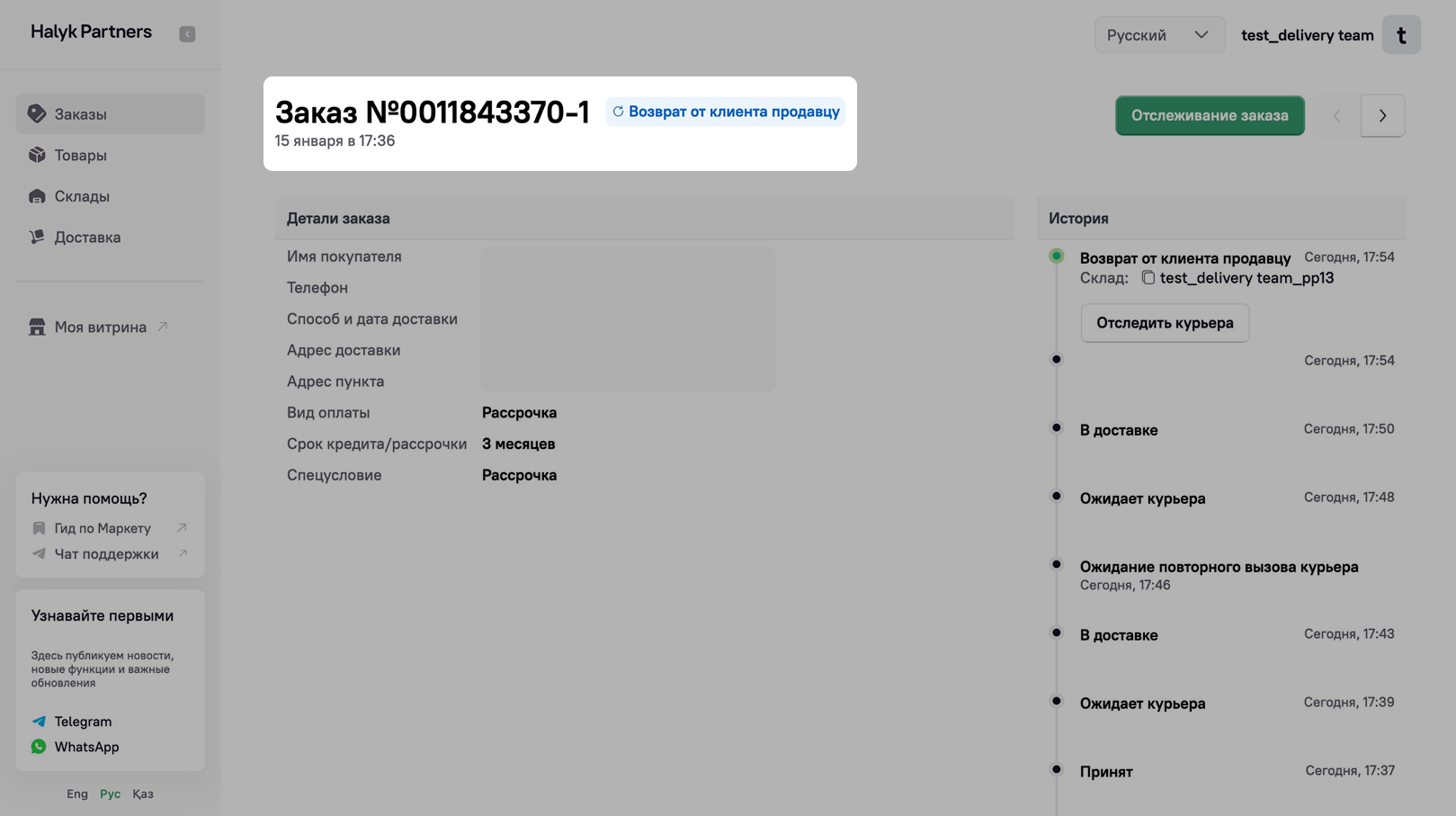Open Товары section in sidebar
The image size is (1456, 816).
coord(81,156)
